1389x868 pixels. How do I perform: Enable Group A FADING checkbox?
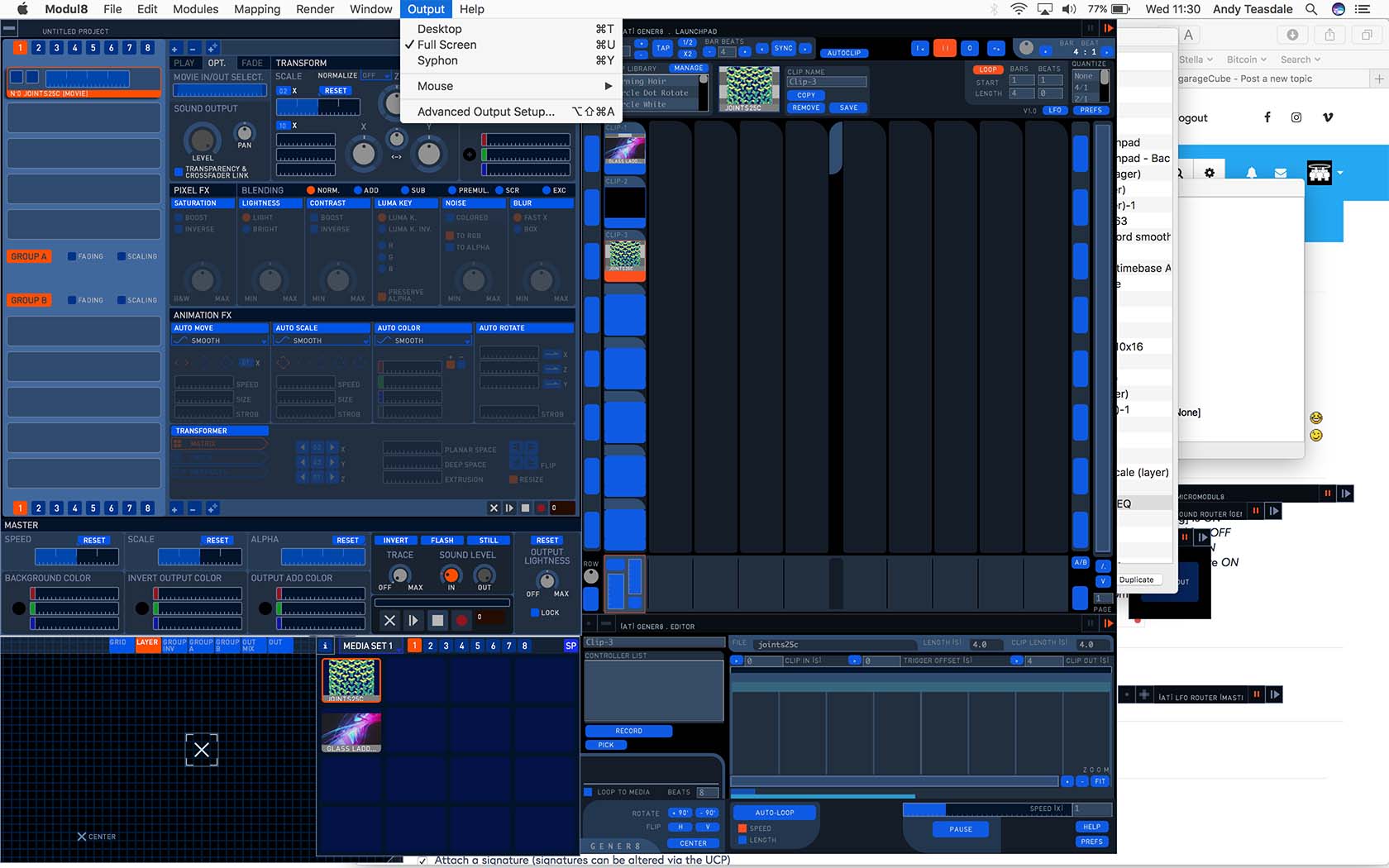pos(72,256)
